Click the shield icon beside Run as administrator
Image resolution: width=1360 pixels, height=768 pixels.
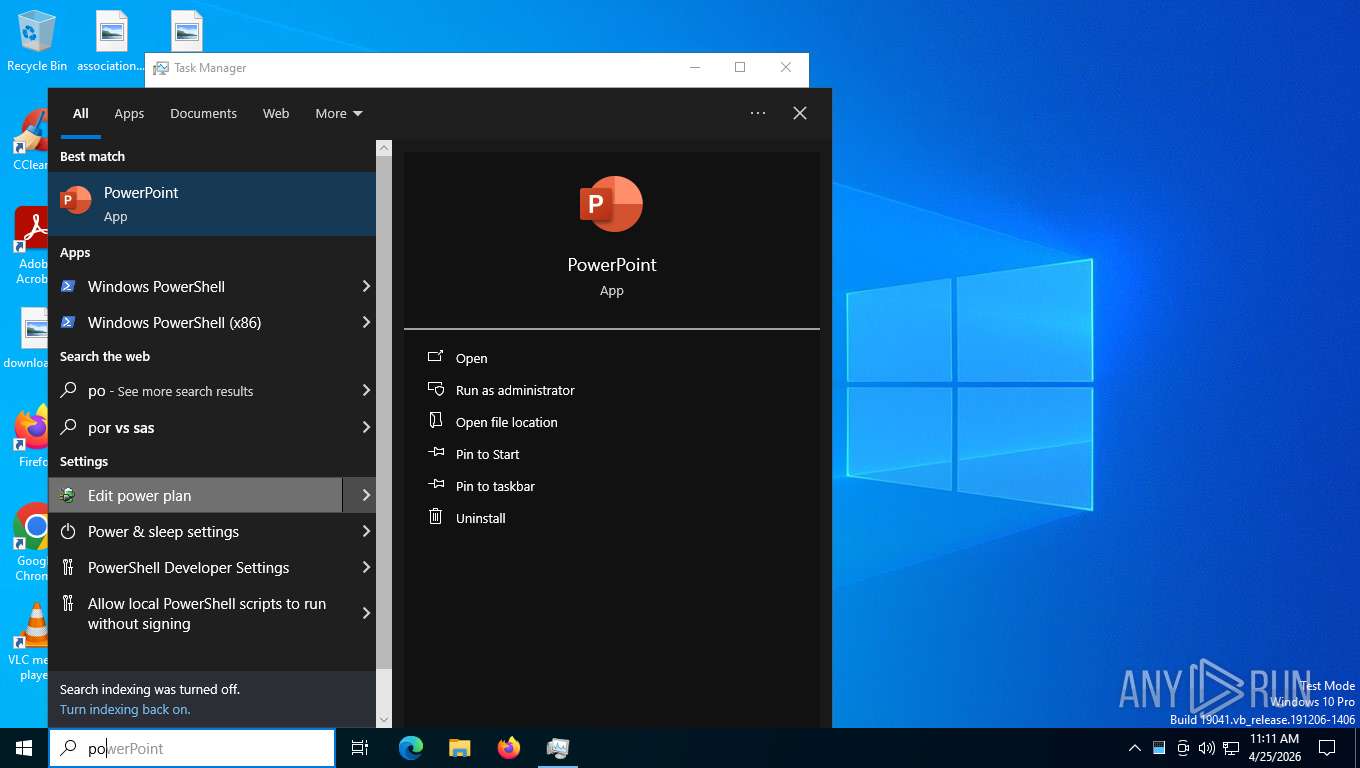coord(435,389)
